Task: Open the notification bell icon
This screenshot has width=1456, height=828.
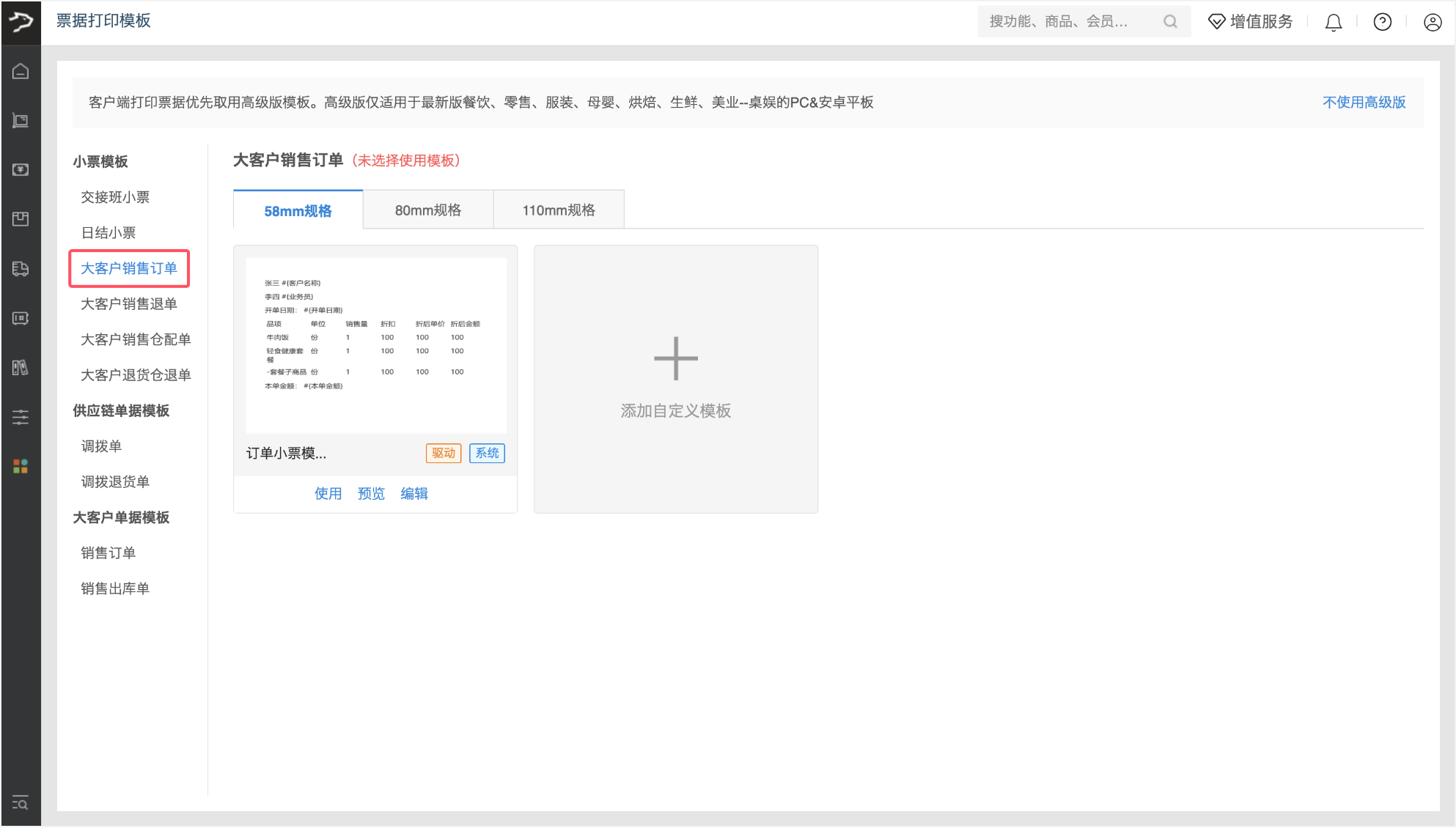Action: pos(1333,22)
